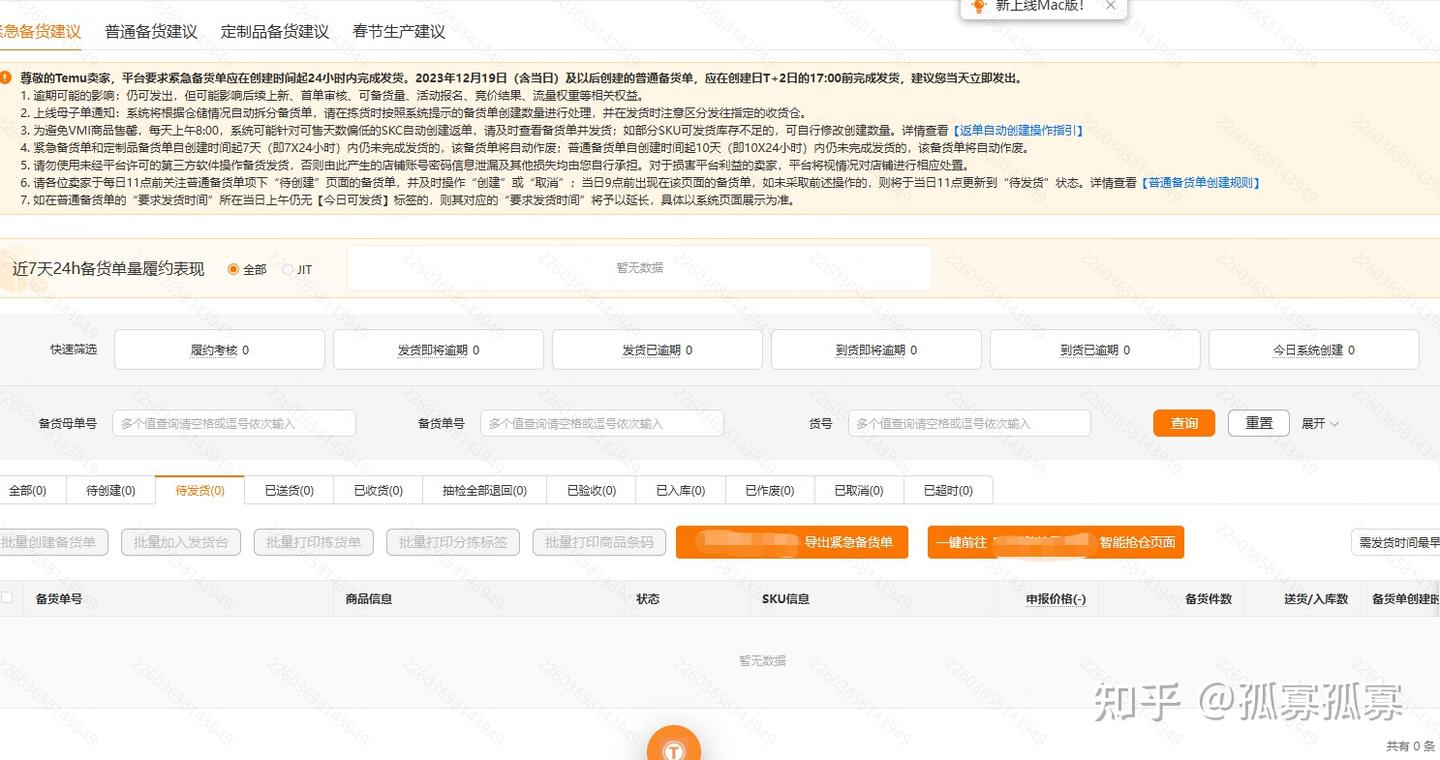Screen dimensions: 1440x760
Task: Open the 返单自动创建操作指引 link
Action: click(1016, 130)
